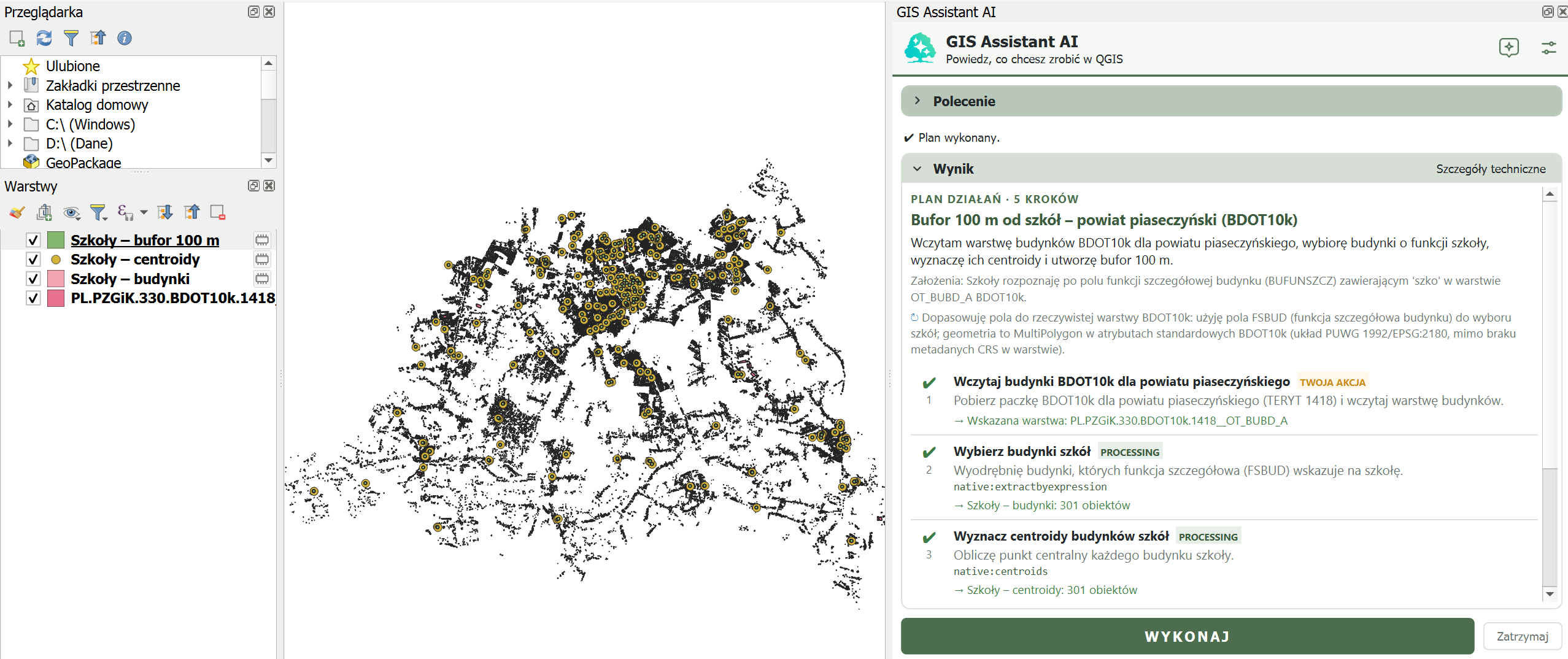This screenshot has height=659, width=1568.
Task: Select the C:\ (Windows) entry
Action: (90, 124)
